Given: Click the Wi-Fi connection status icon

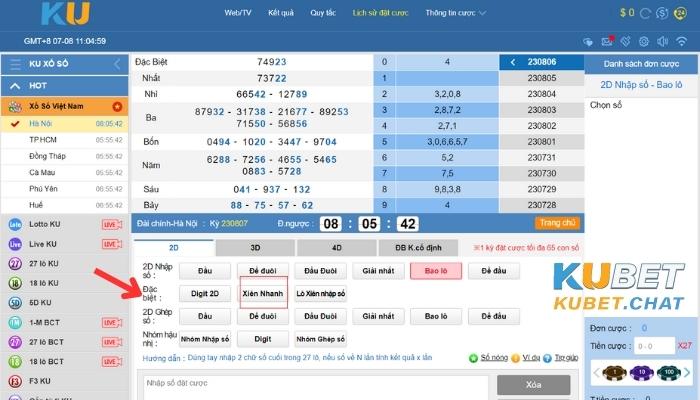Looking at the screenshot, I should (681, 41).
